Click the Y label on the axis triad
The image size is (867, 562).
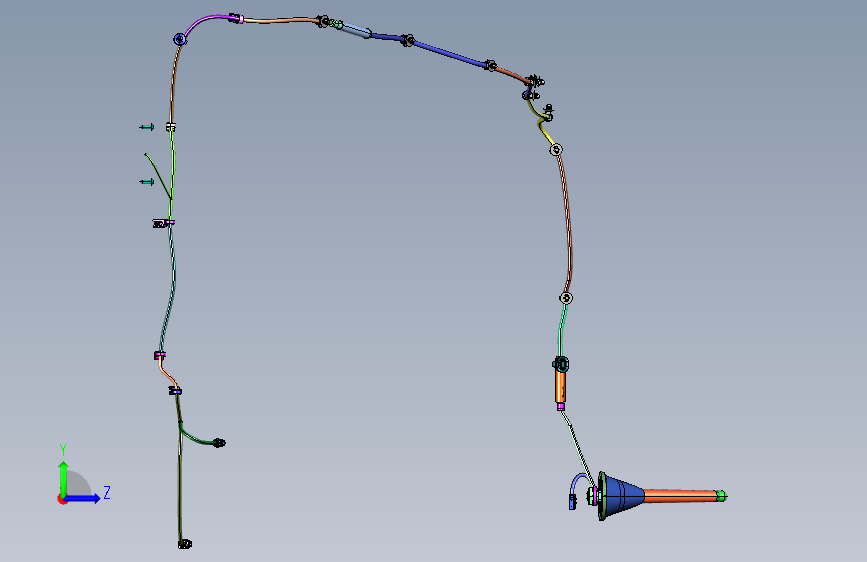coord(63,450)
